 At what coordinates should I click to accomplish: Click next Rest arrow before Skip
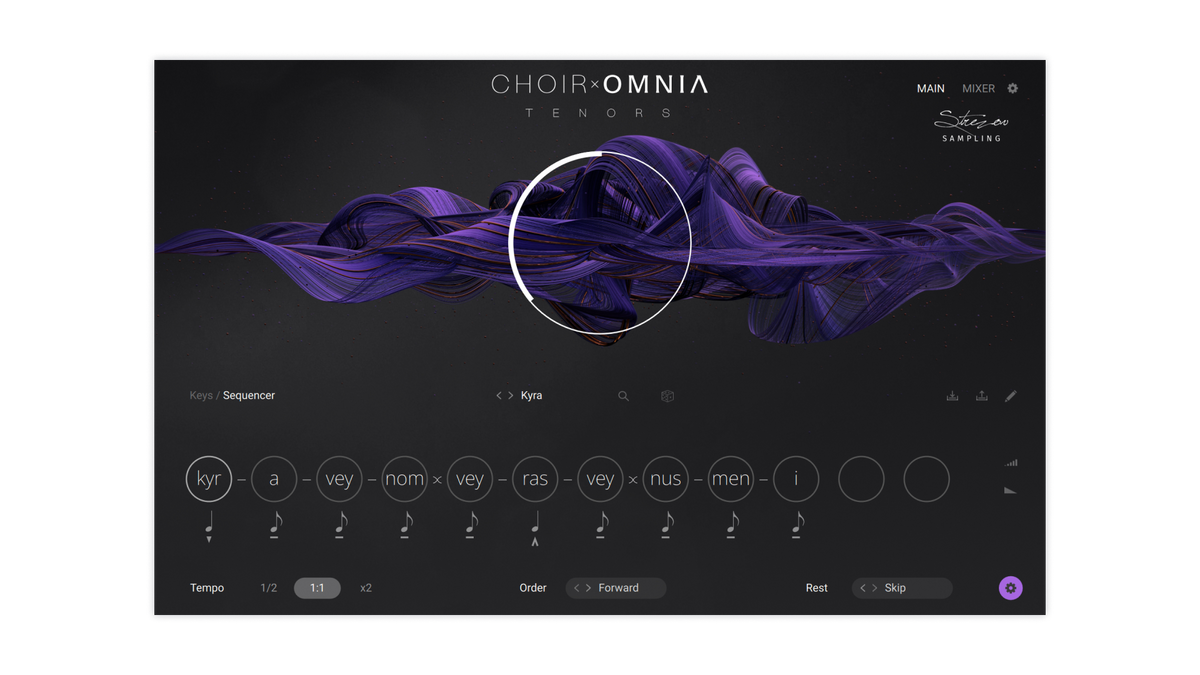874,588
